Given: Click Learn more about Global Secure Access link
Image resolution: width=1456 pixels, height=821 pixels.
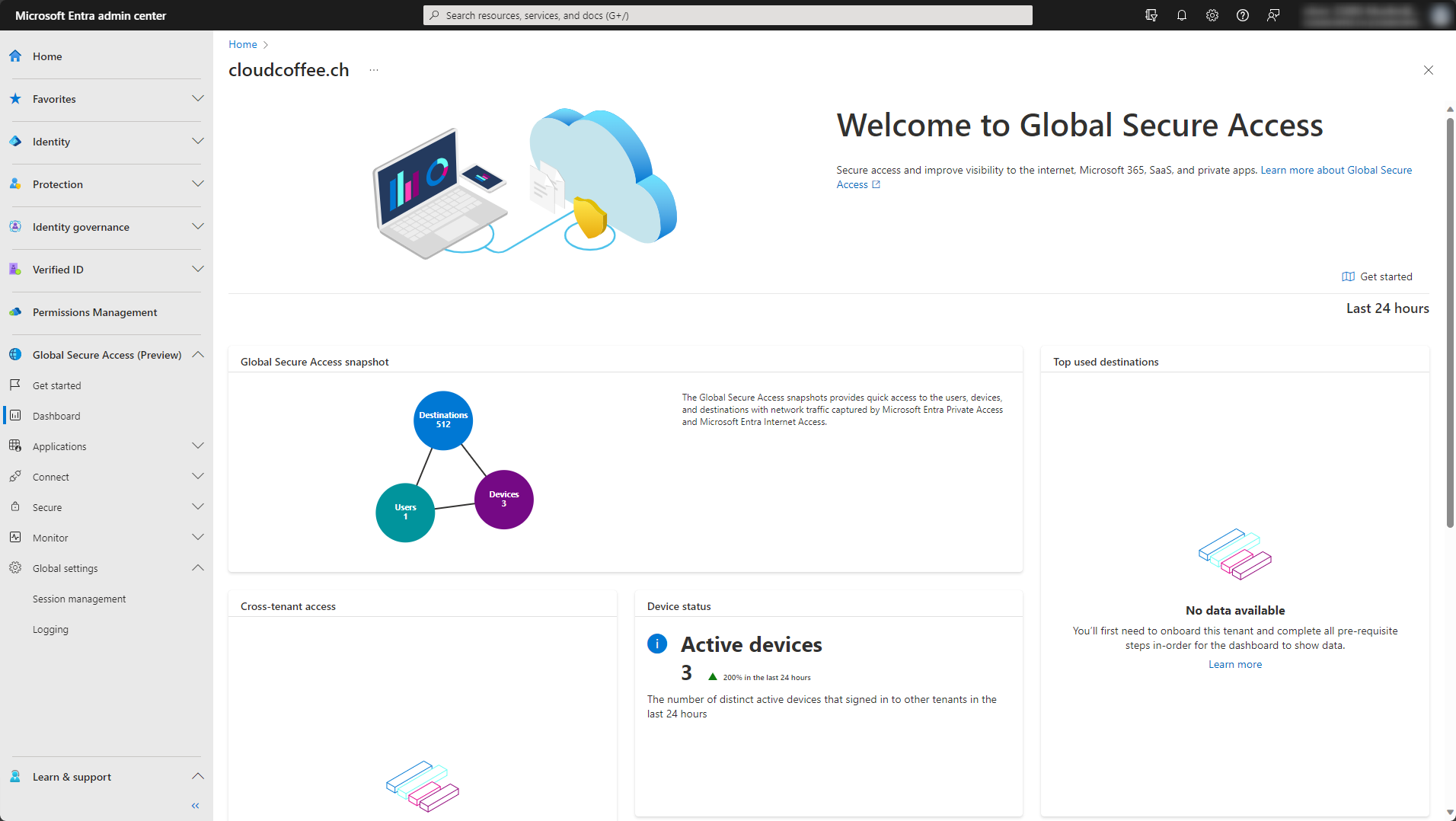Looking at the screenshot, I should (x=1335, y=171).
